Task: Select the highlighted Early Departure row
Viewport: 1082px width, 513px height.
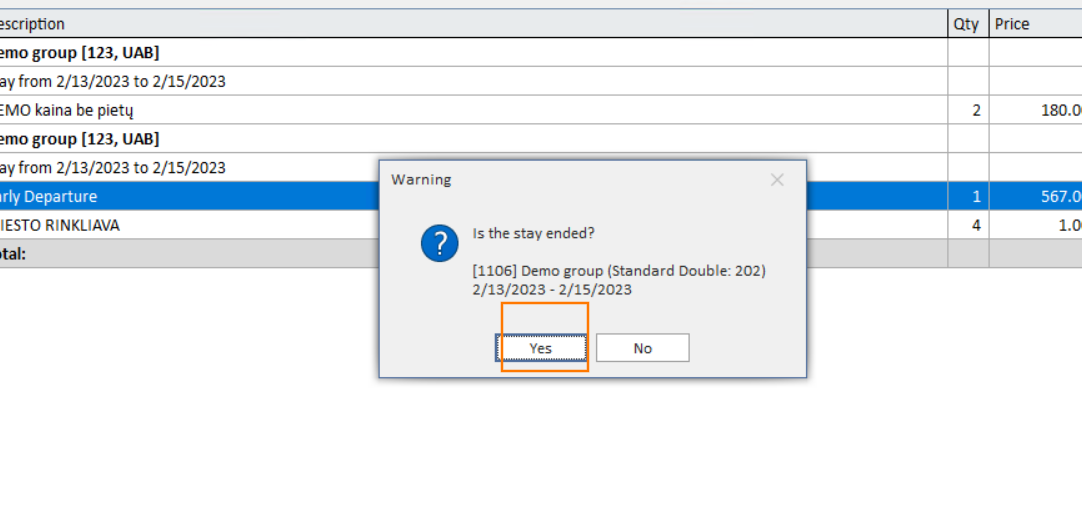Action: [541, 197]
